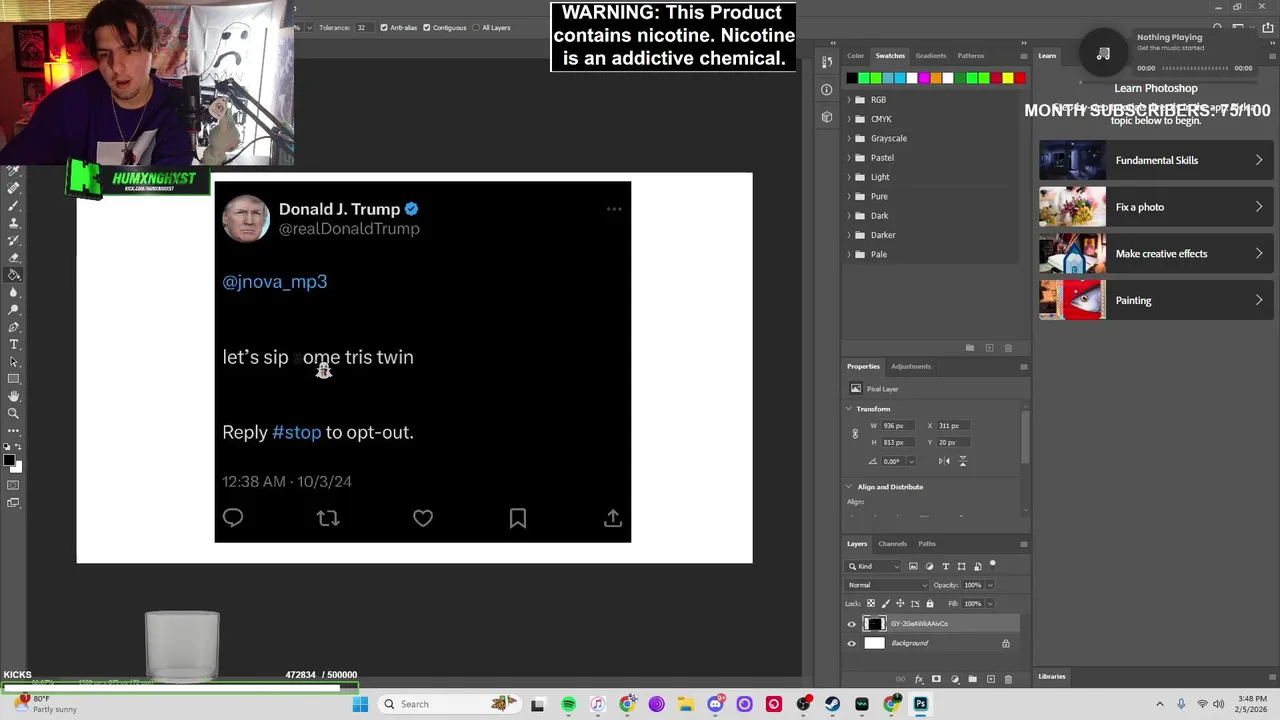Screen dimensions: 1280x720
Task: Select the Healing Brush tool
Action: coord(14,188)
